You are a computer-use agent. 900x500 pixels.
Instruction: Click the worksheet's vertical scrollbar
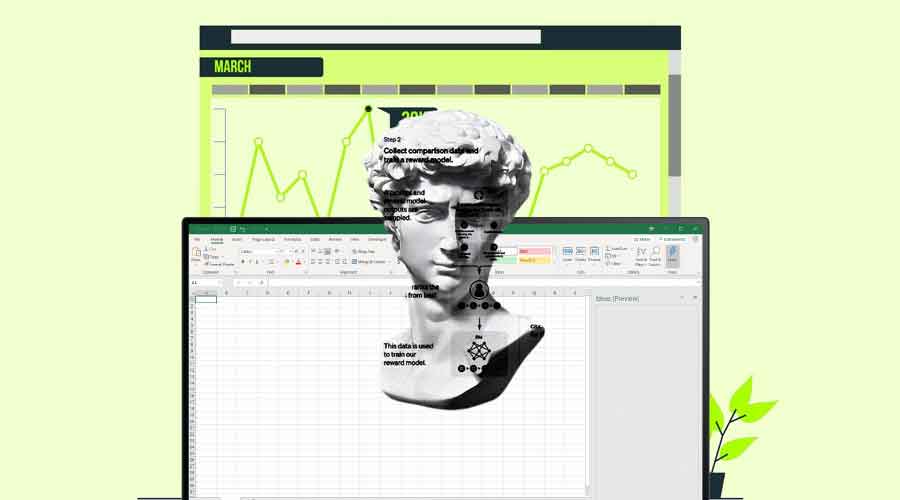[x=588, y=393]
